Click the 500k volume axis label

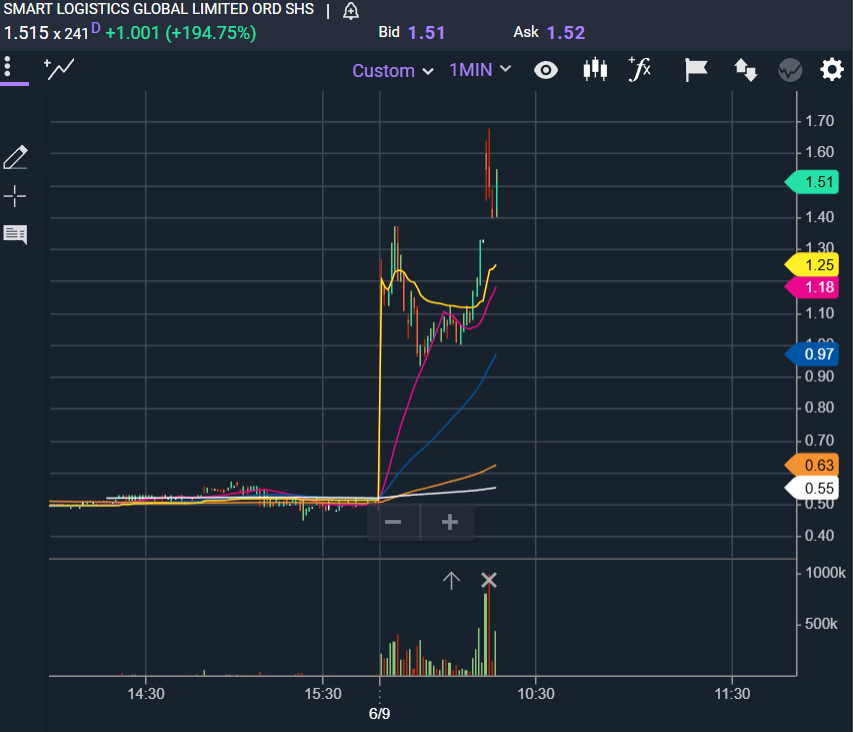pyautogui.click(x=821, y=623)
